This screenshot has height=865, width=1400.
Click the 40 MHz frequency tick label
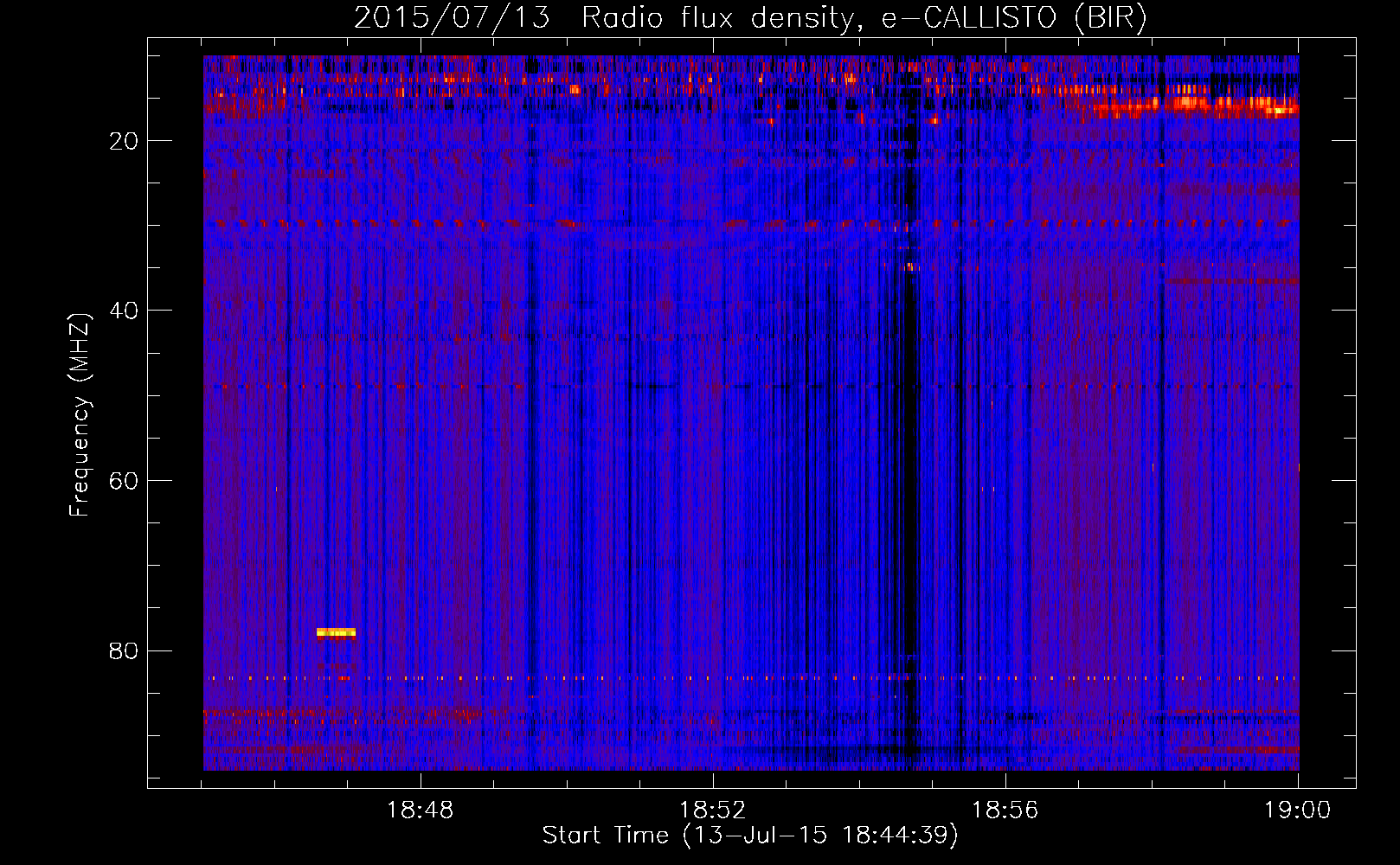coord(124,311)
